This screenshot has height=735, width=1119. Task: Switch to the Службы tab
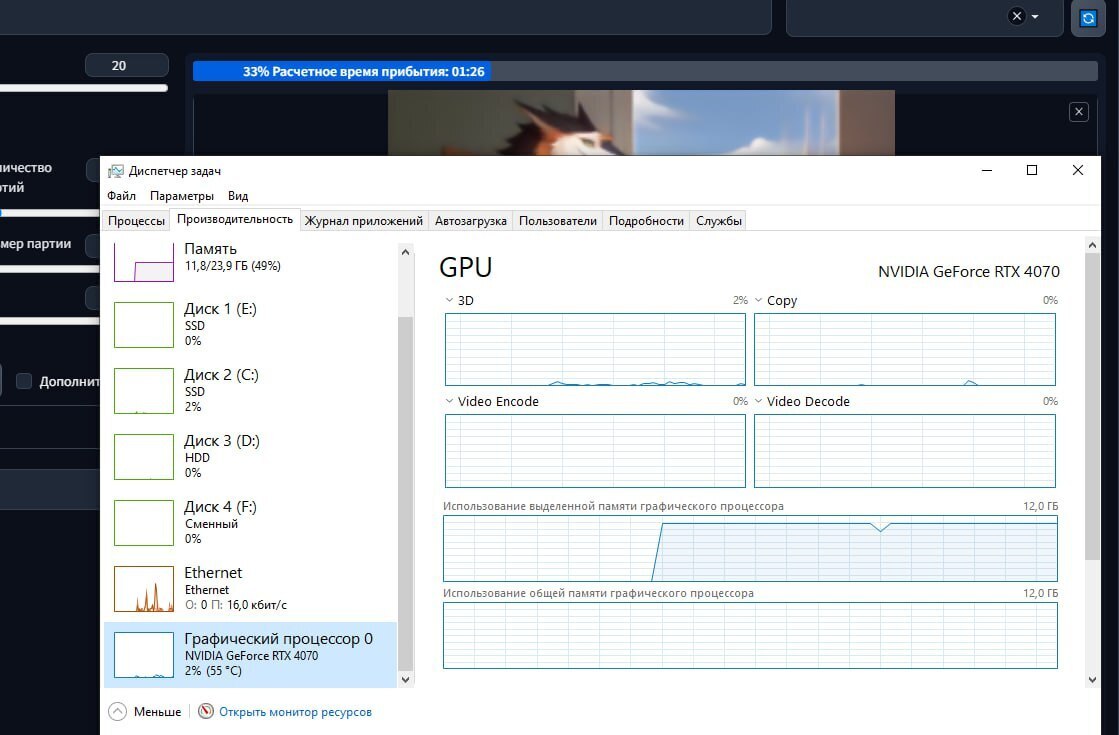719,220
